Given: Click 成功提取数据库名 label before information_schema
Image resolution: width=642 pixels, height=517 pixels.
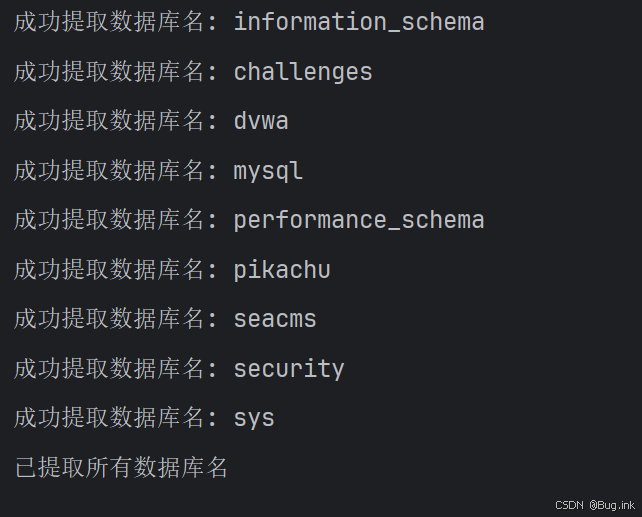Looking at the screenshot, I should pyautogui.click(x=109, y=22).
